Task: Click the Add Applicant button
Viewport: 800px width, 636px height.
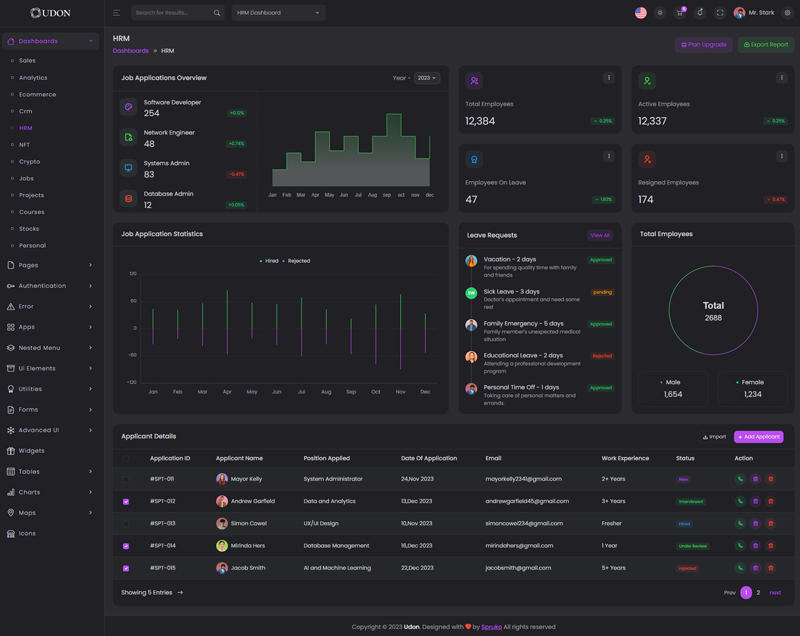Action: (x=758, y=437)
